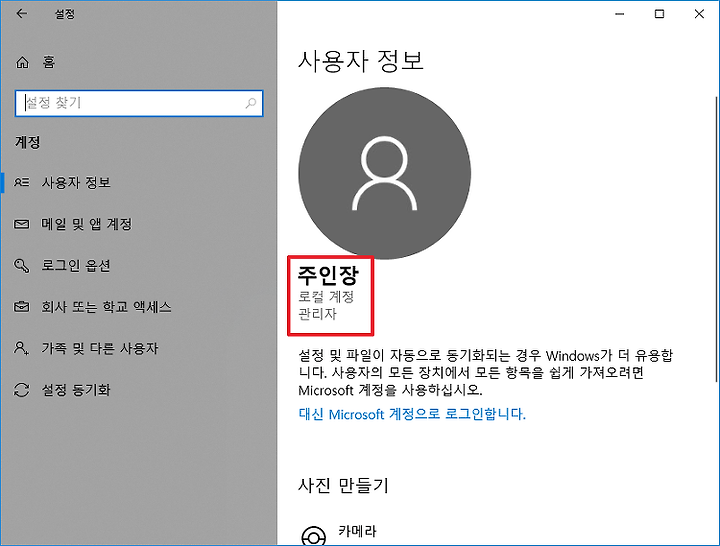Click the 로컬 계정 text
This screenshot has width=720, height=546.
(326, 297)
